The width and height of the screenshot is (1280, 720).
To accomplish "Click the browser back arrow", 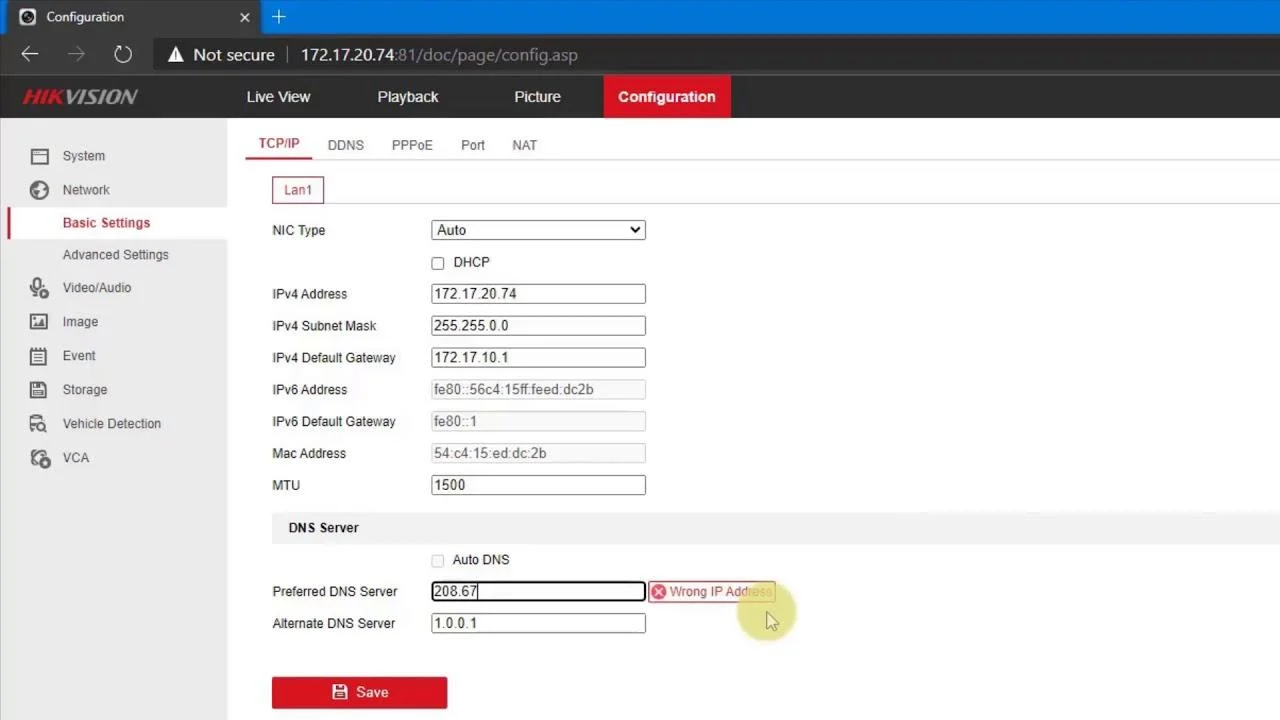I will tap(30, 54).
